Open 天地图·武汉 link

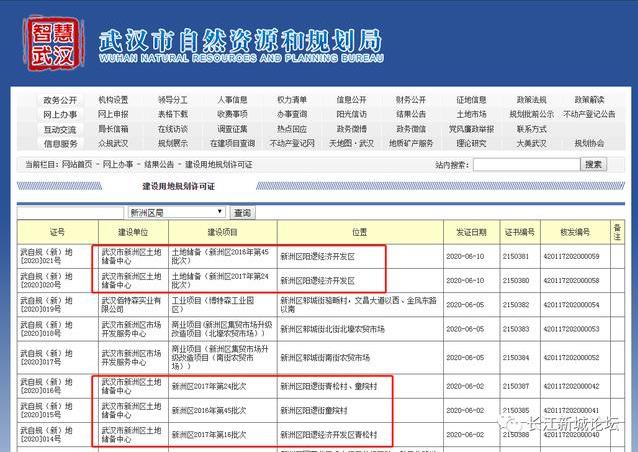tap(351, 143)
